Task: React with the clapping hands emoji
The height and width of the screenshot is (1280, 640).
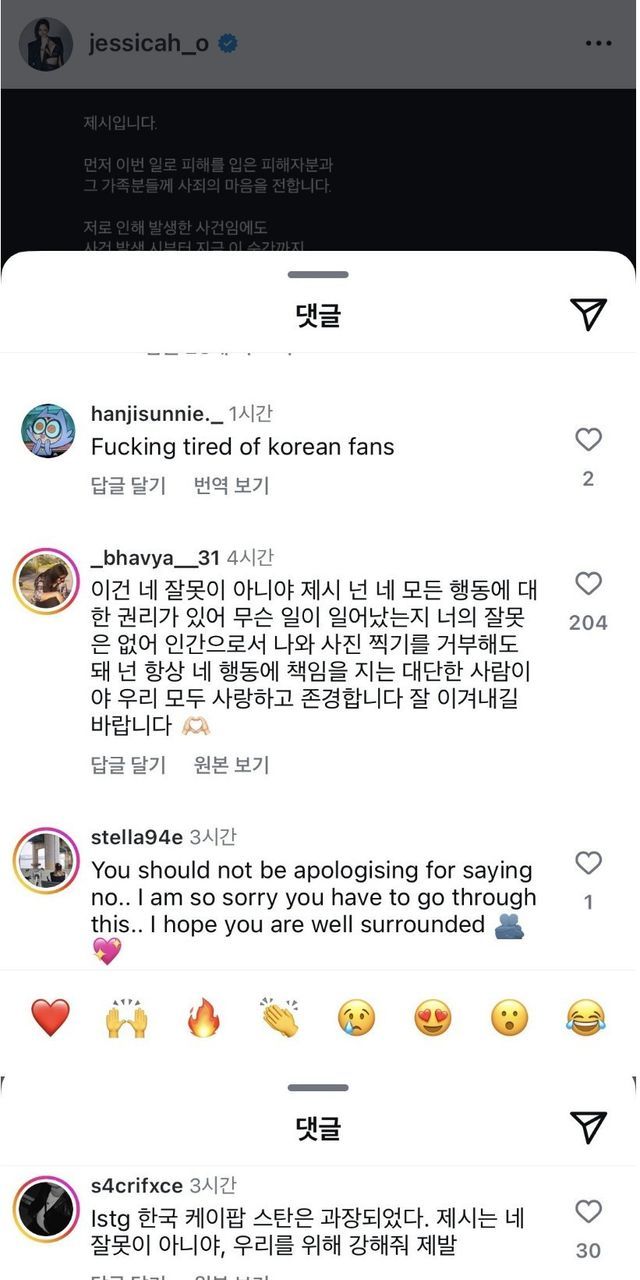Action: (280, 1018)
